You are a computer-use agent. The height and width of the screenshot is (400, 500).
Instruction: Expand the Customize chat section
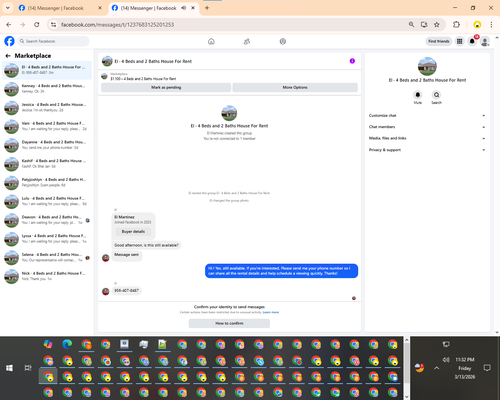427,115
